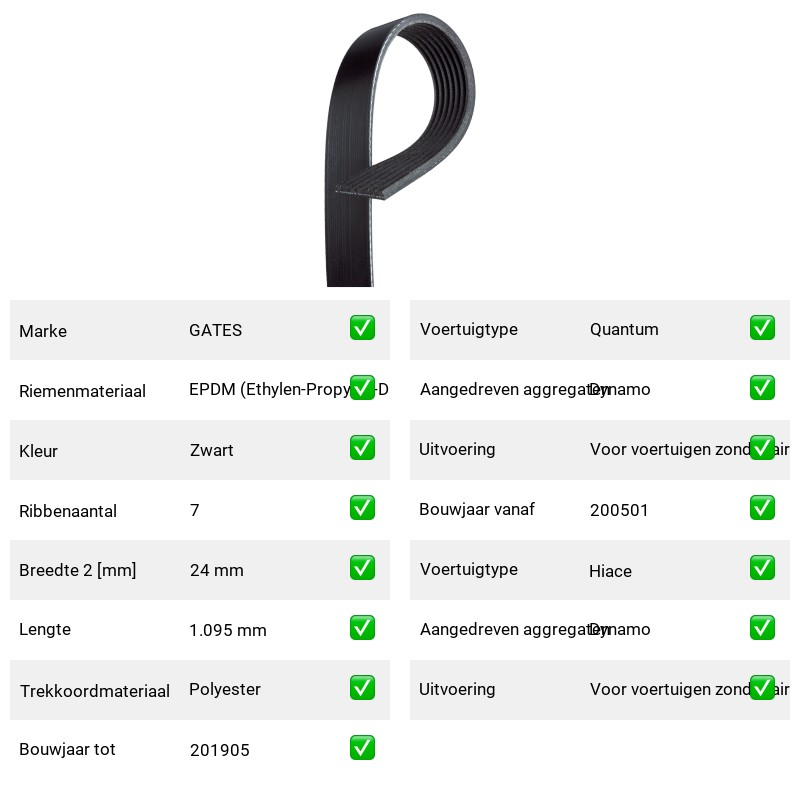Click the Bouwjaar vanaf label

tap(477, 509)
